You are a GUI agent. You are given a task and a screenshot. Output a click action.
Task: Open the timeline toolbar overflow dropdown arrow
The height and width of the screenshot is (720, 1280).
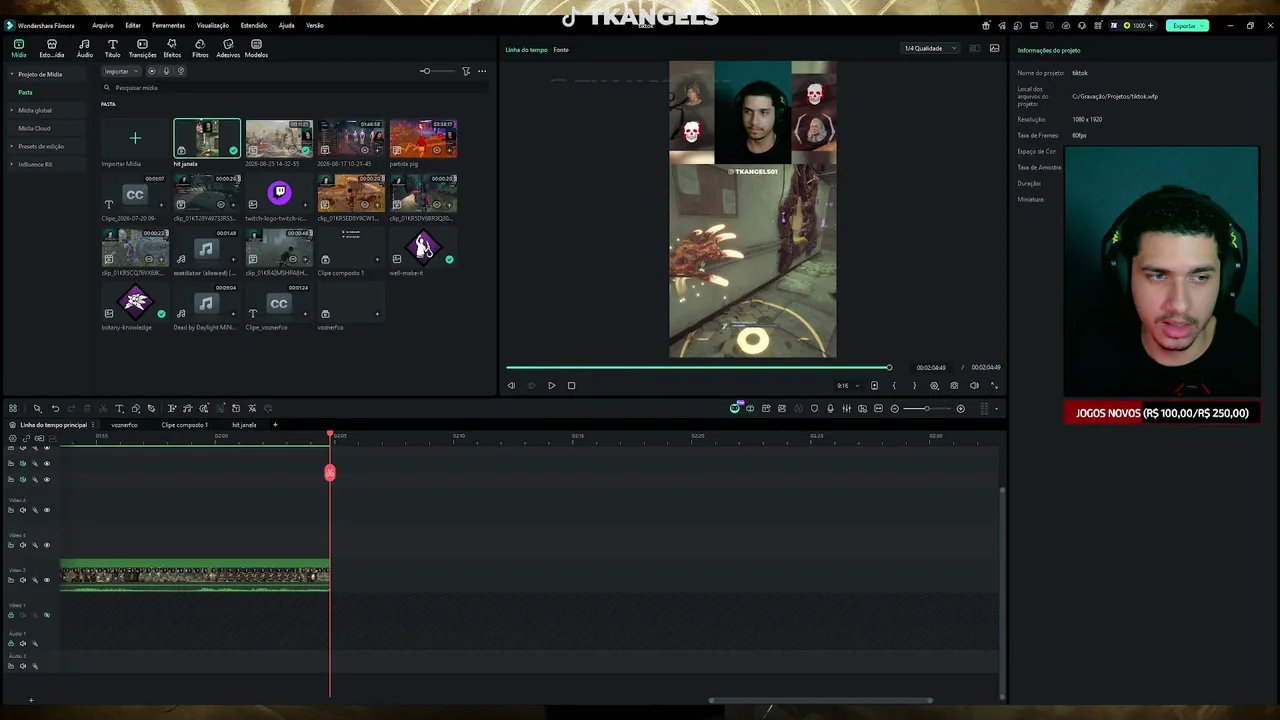pyautogui.click(x=996, y=408)
